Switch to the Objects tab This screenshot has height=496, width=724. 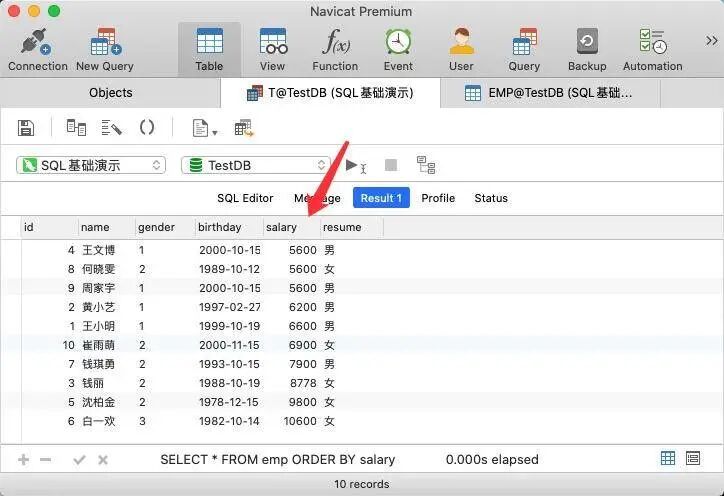111,93
